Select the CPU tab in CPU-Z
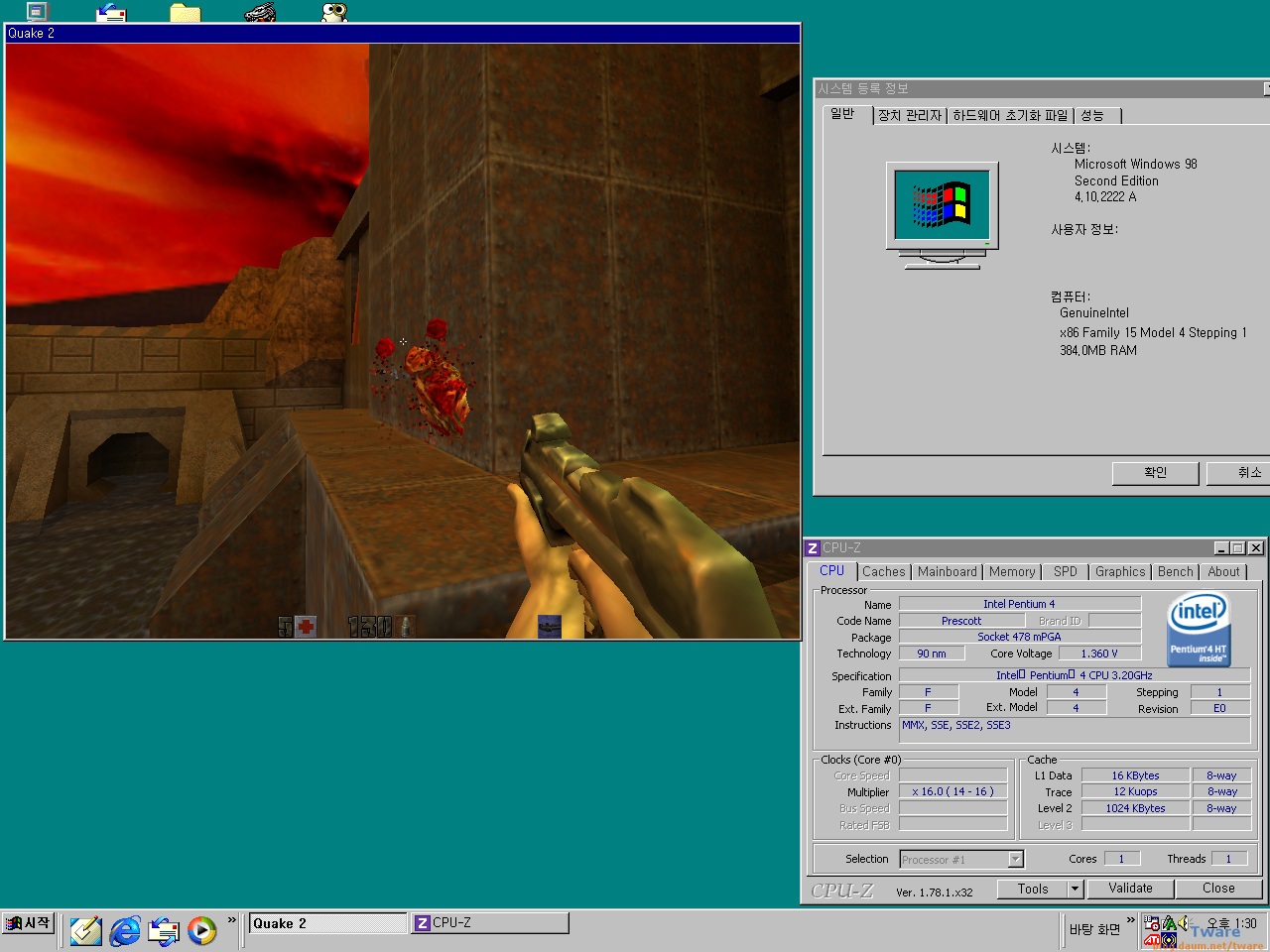The image size is (1270, 952). [x=831, y=571]
